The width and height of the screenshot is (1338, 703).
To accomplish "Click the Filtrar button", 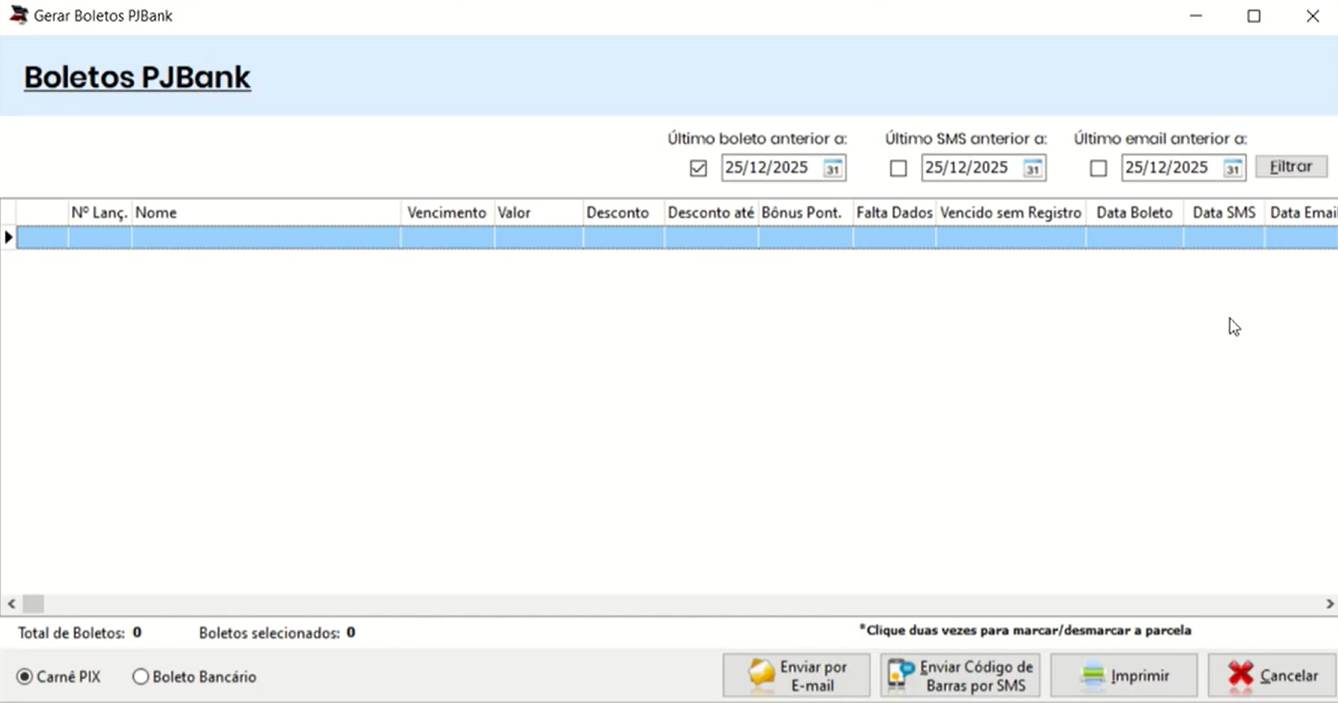I will click(1291, 167).
